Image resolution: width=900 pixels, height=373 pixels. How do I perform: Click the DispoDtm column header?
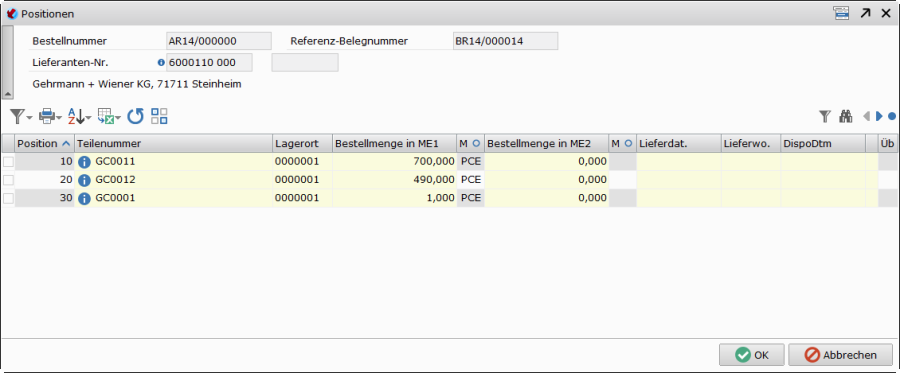pos(823,143)
